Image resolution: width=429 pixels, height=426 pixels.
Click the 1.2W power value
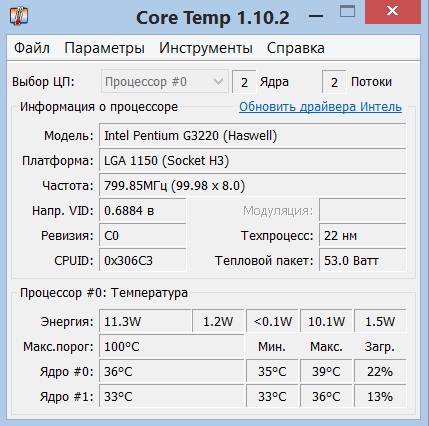(218, 321)
